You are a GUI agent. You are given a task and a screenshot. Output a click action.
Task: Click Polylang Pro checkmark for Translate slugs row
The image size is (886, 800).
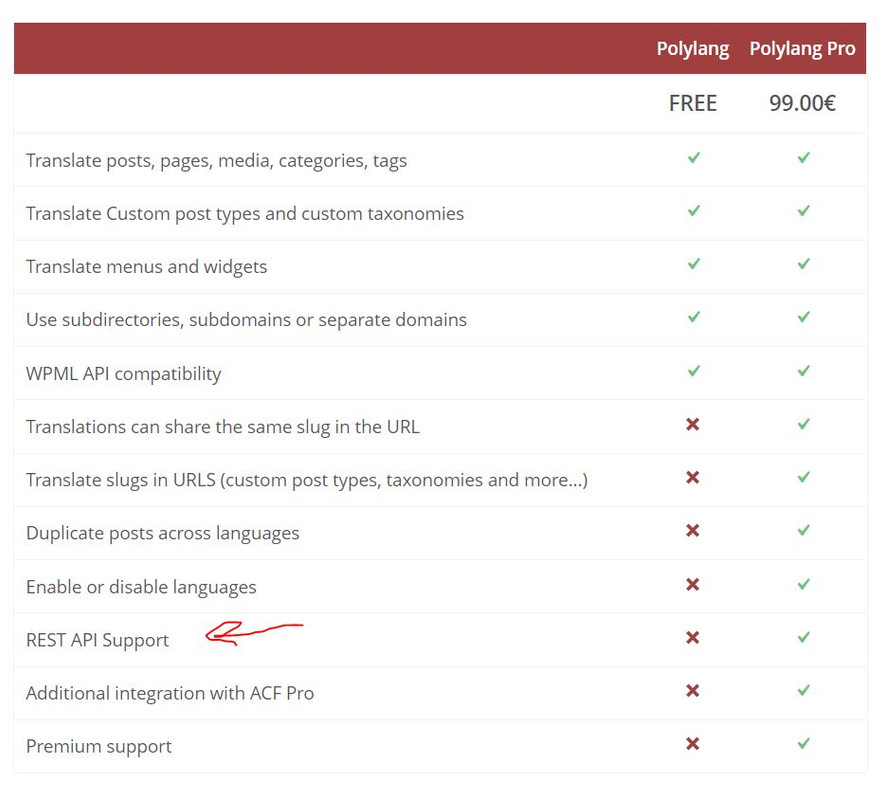click(804, 477)
